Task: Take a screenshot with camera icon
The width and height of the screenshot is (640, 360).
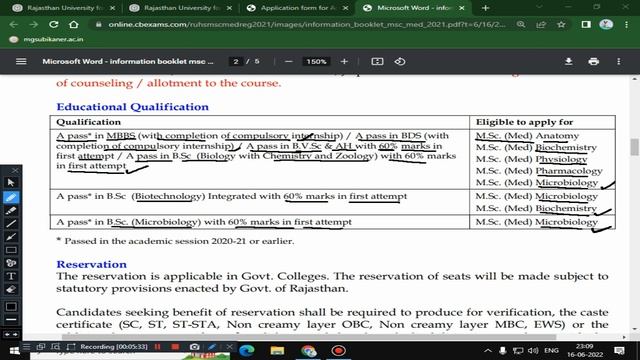Action: 195,347
